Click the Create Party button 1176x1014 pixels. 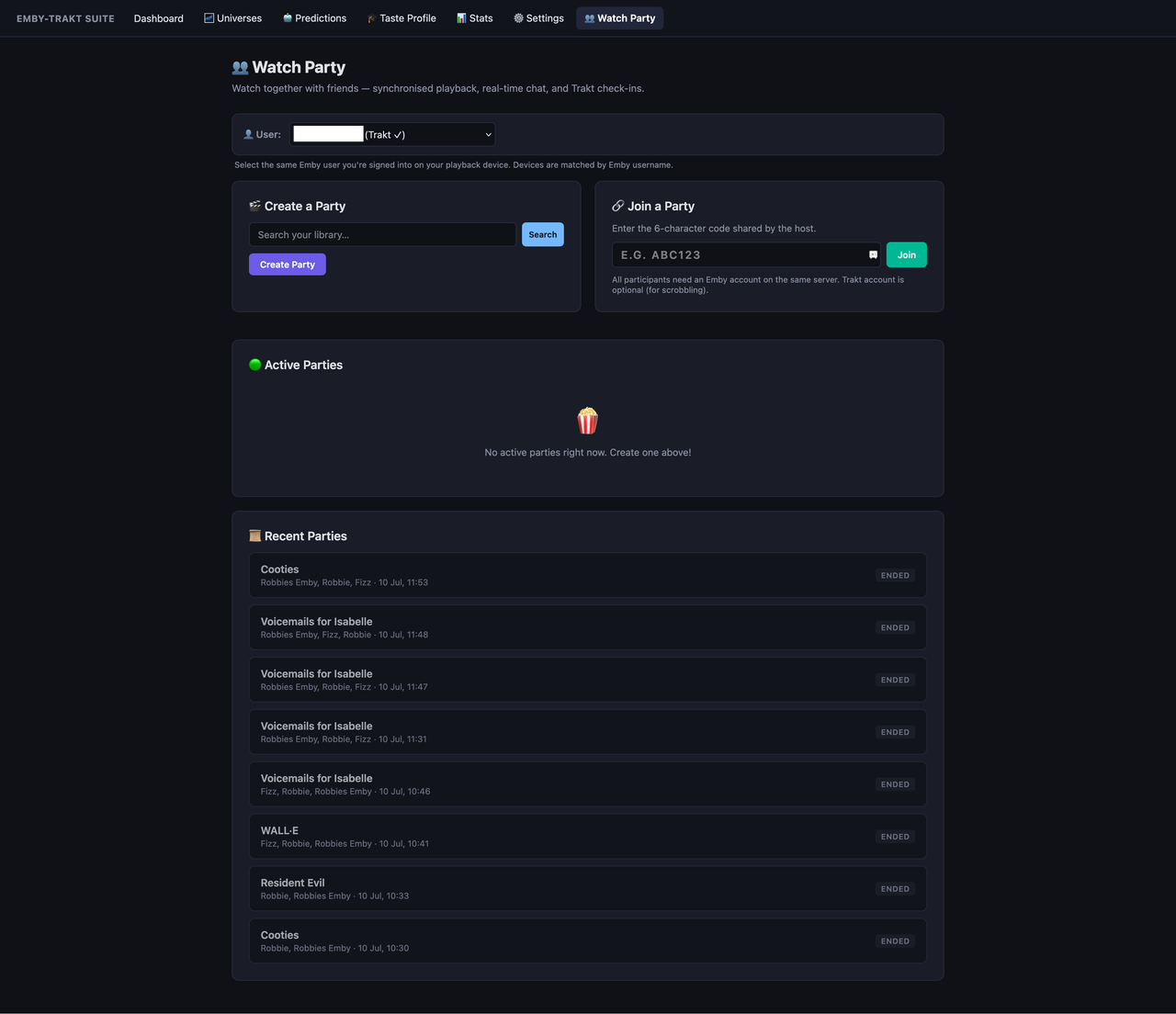pyautogui.click(x=287, y=265)
